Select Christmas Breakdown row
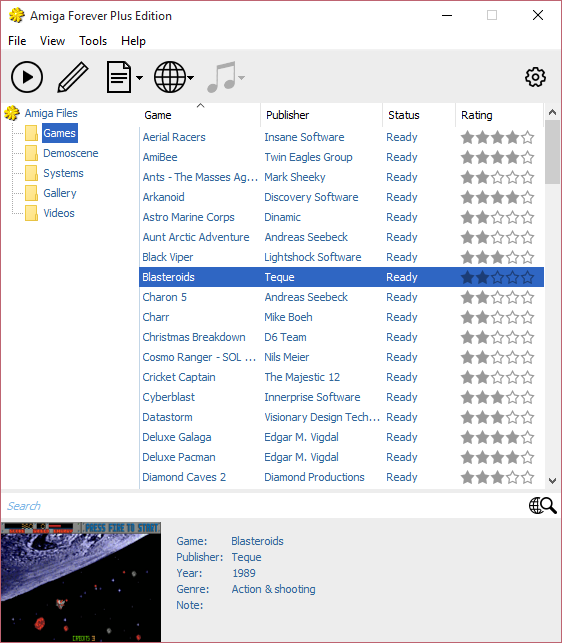Viewport: 562px width, 643px height. point(342,337)
